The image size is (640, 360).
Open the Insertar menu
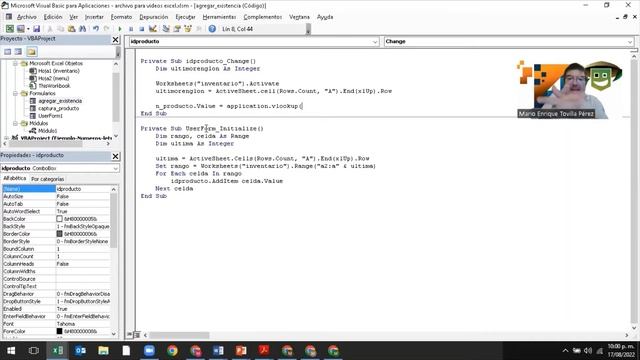(x=94, y=17)
